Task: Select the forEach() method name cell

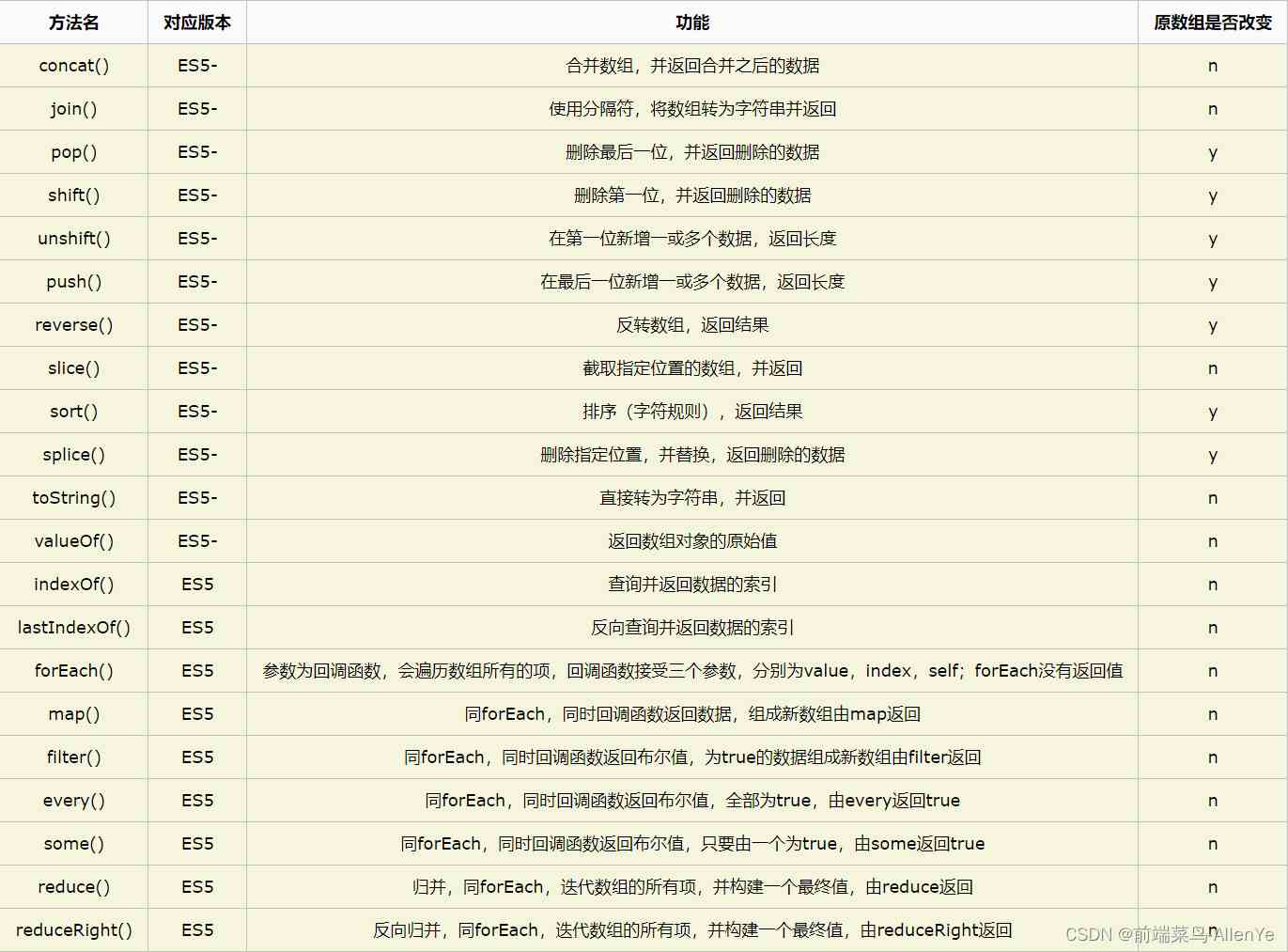Action: pyautogui.click(x=73, y=671)
